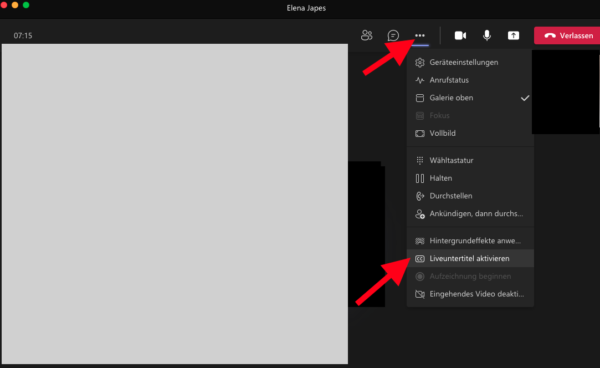Click the red Verlassen button

pyautogui.click(x=567, y=36)
